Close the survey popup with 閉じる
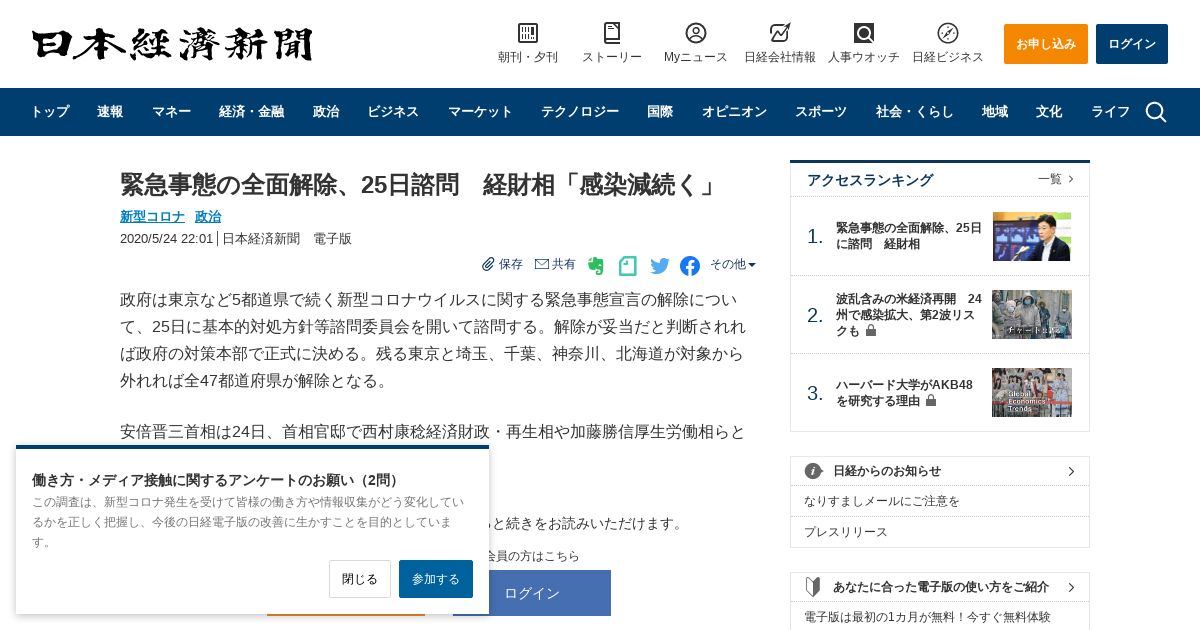Image resolution: width=1200 pixels, height=630 pixels. click(360, 579)
